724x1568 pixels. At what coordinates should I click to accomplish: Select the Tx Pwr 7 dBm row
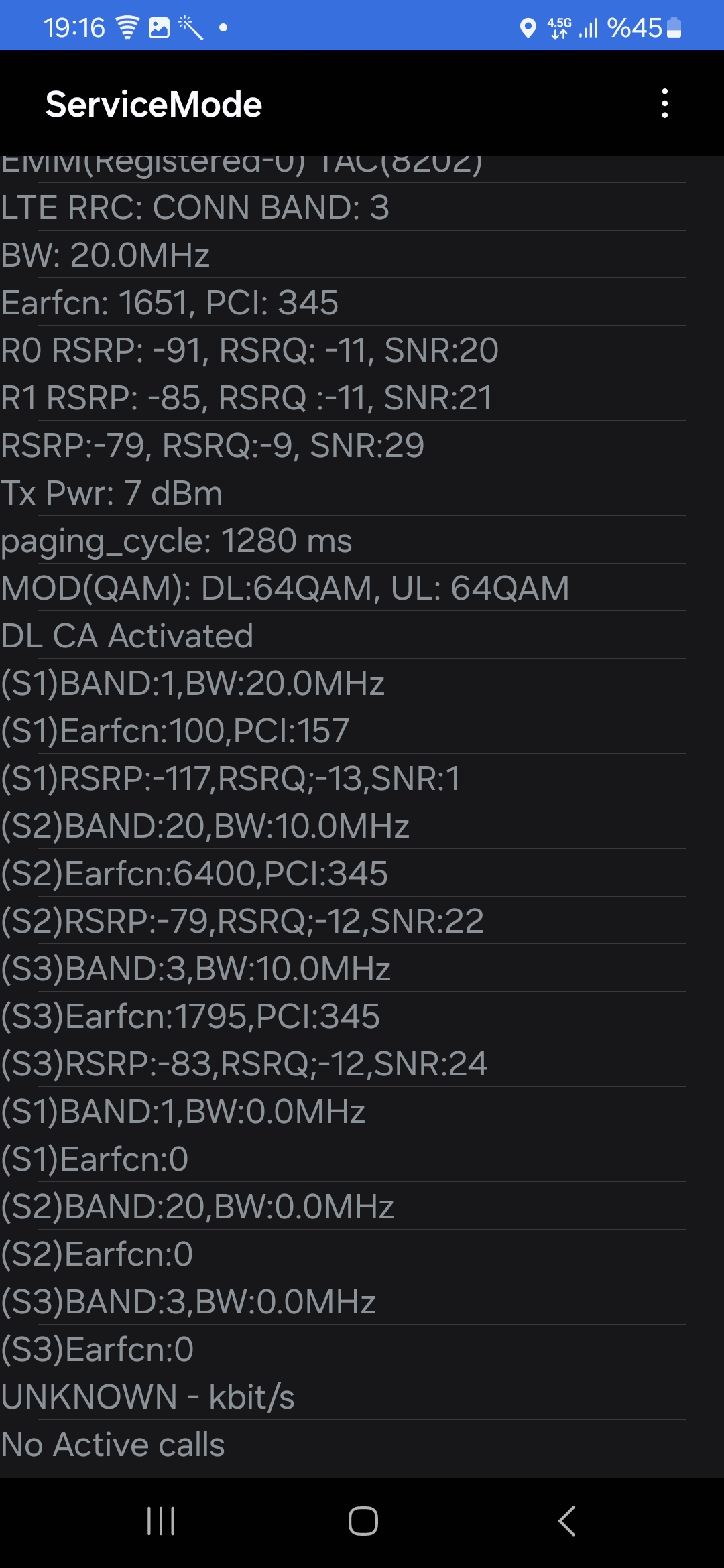343,493
